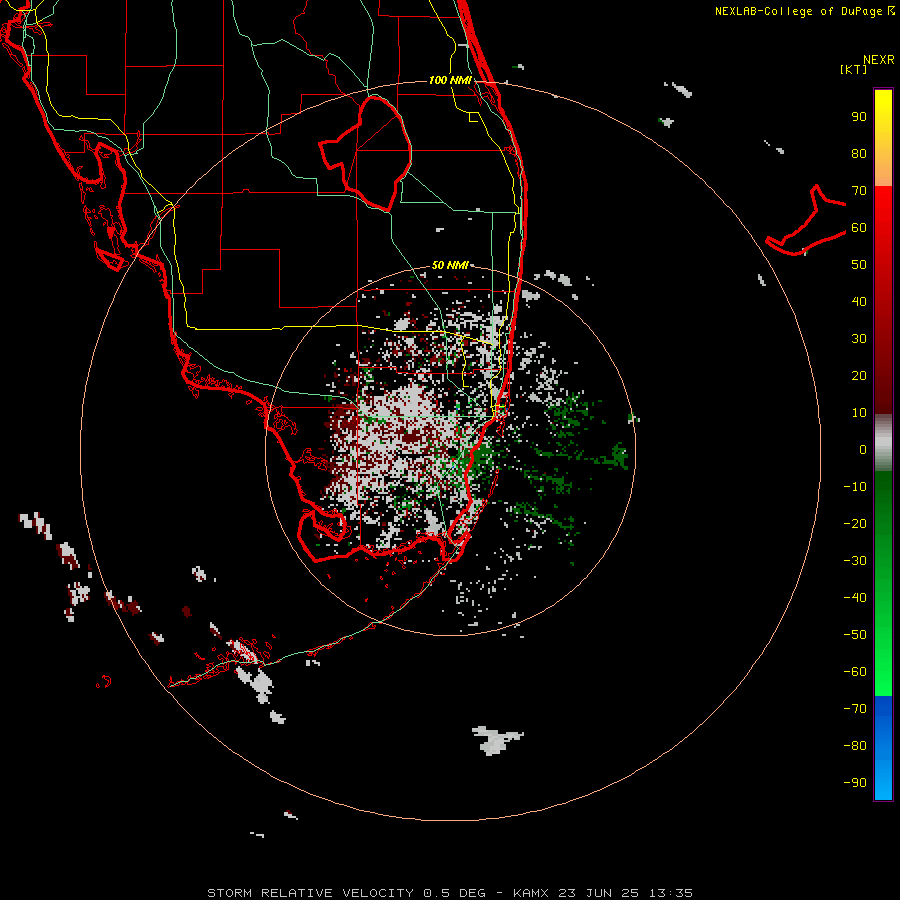Click the -40 value on velocity scale
This screenshot has width=900, height=900.
855,598
